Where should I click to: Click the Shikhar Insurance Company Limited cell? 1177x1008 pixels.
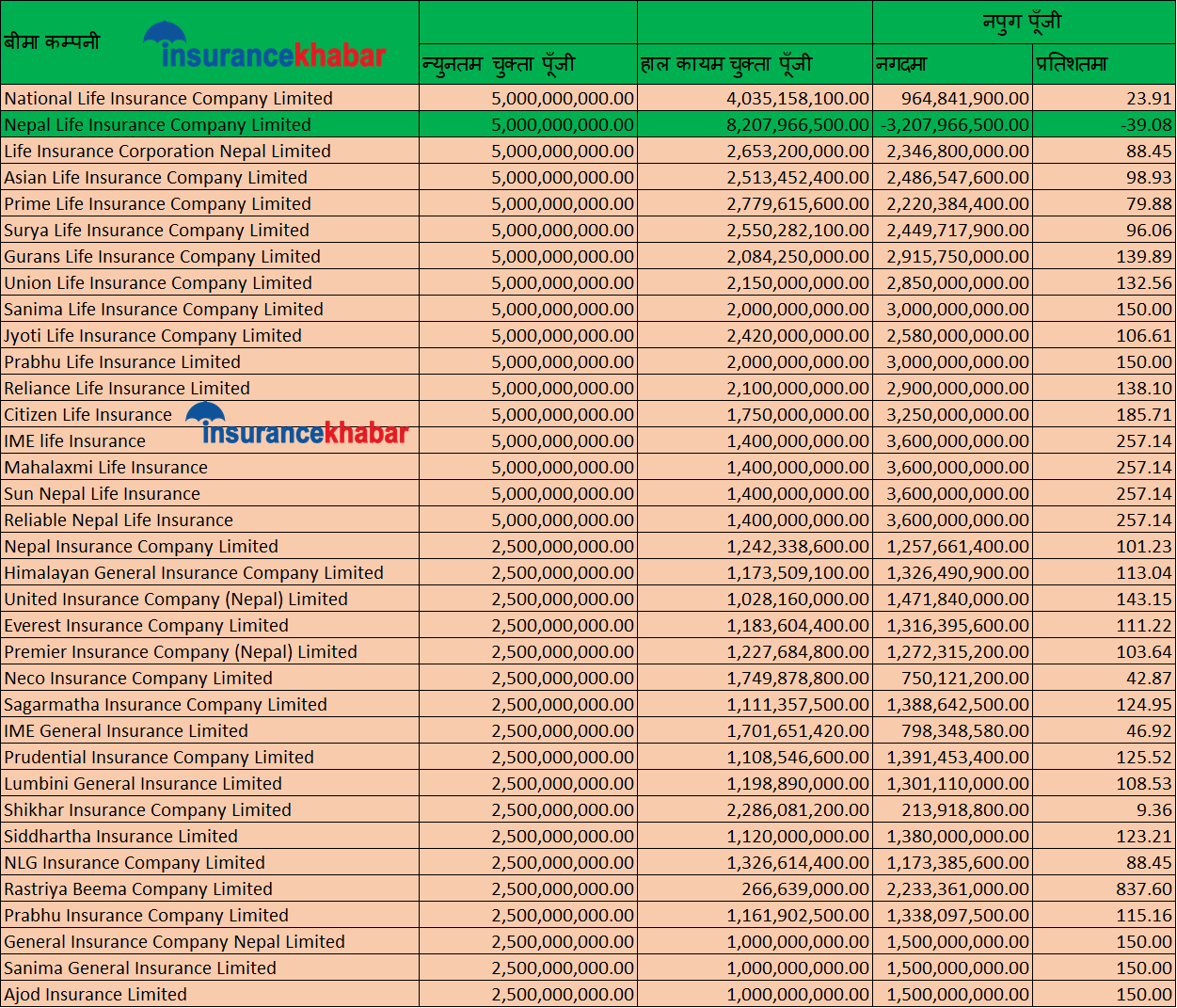click(x=148, y=809)
